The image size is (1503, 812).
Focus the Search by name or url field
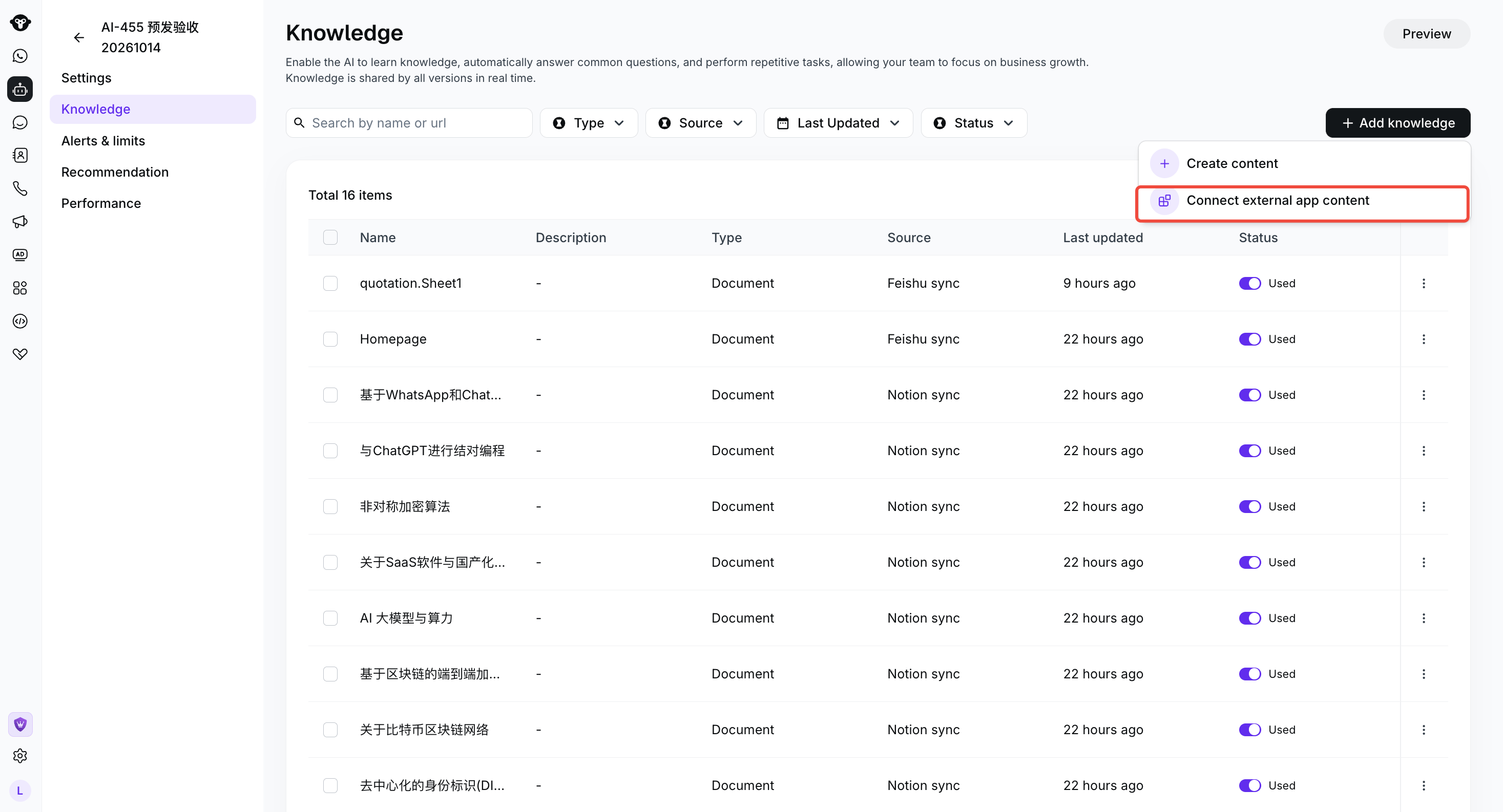[x=409, y=123]
